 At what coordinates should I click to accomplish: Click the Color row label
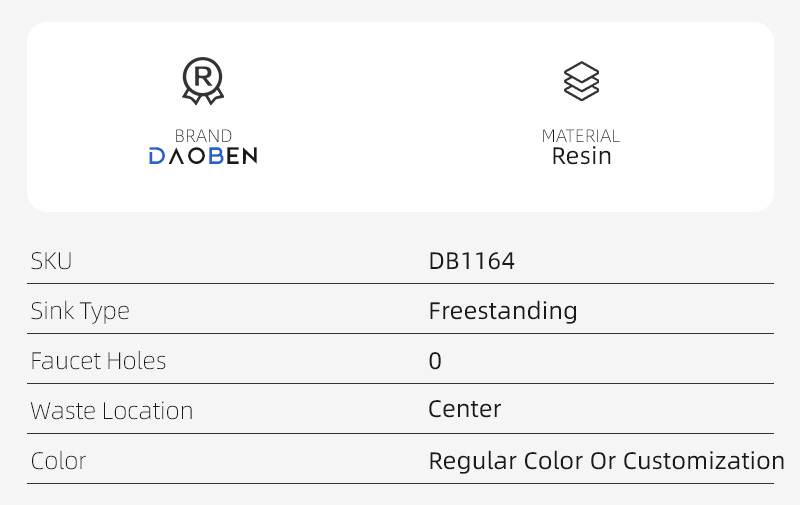pyautogui.click(x=58, y=461)
